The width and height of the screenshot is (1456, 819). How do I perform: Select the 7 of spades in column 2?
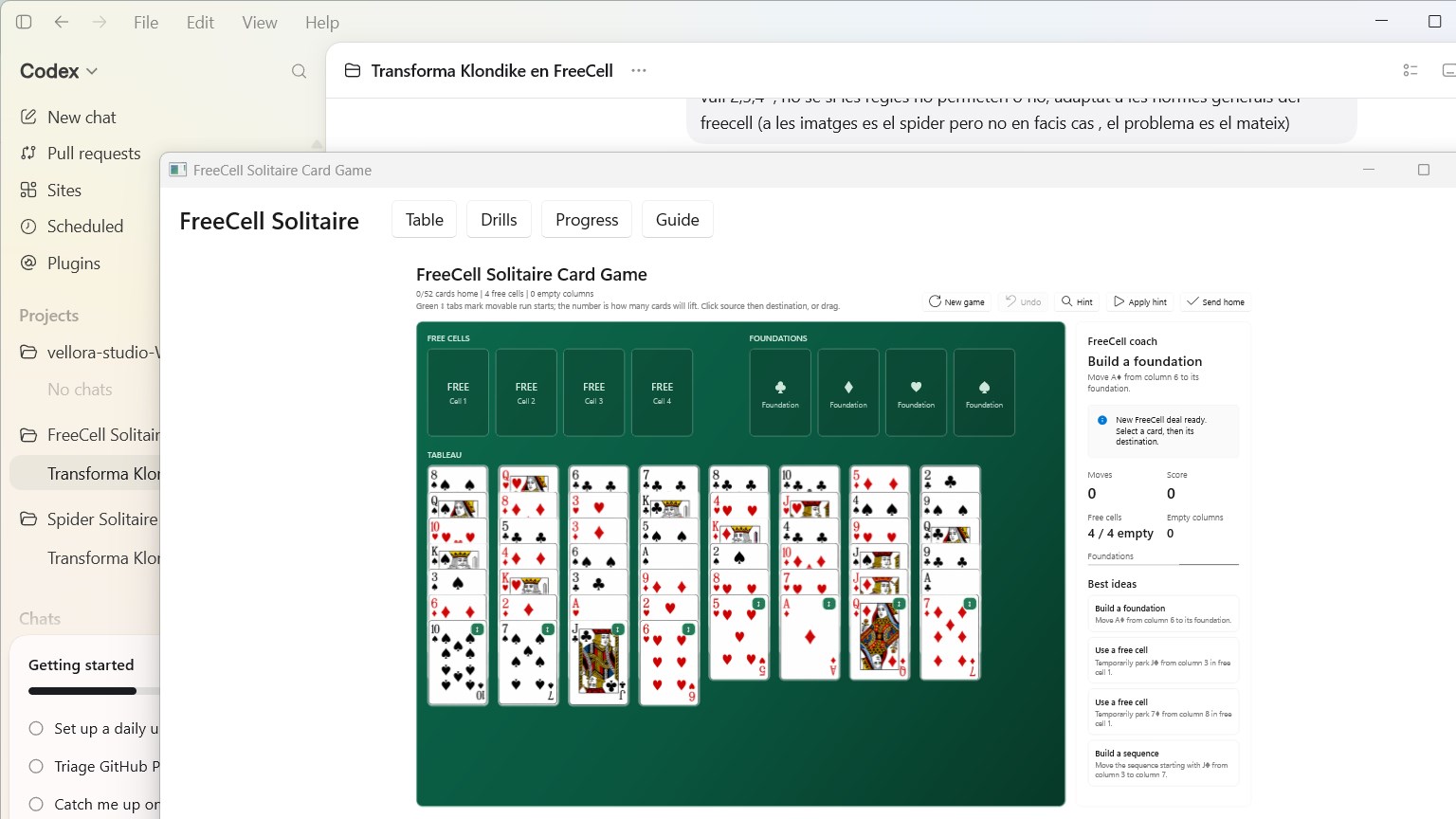[x=528, y=663]
